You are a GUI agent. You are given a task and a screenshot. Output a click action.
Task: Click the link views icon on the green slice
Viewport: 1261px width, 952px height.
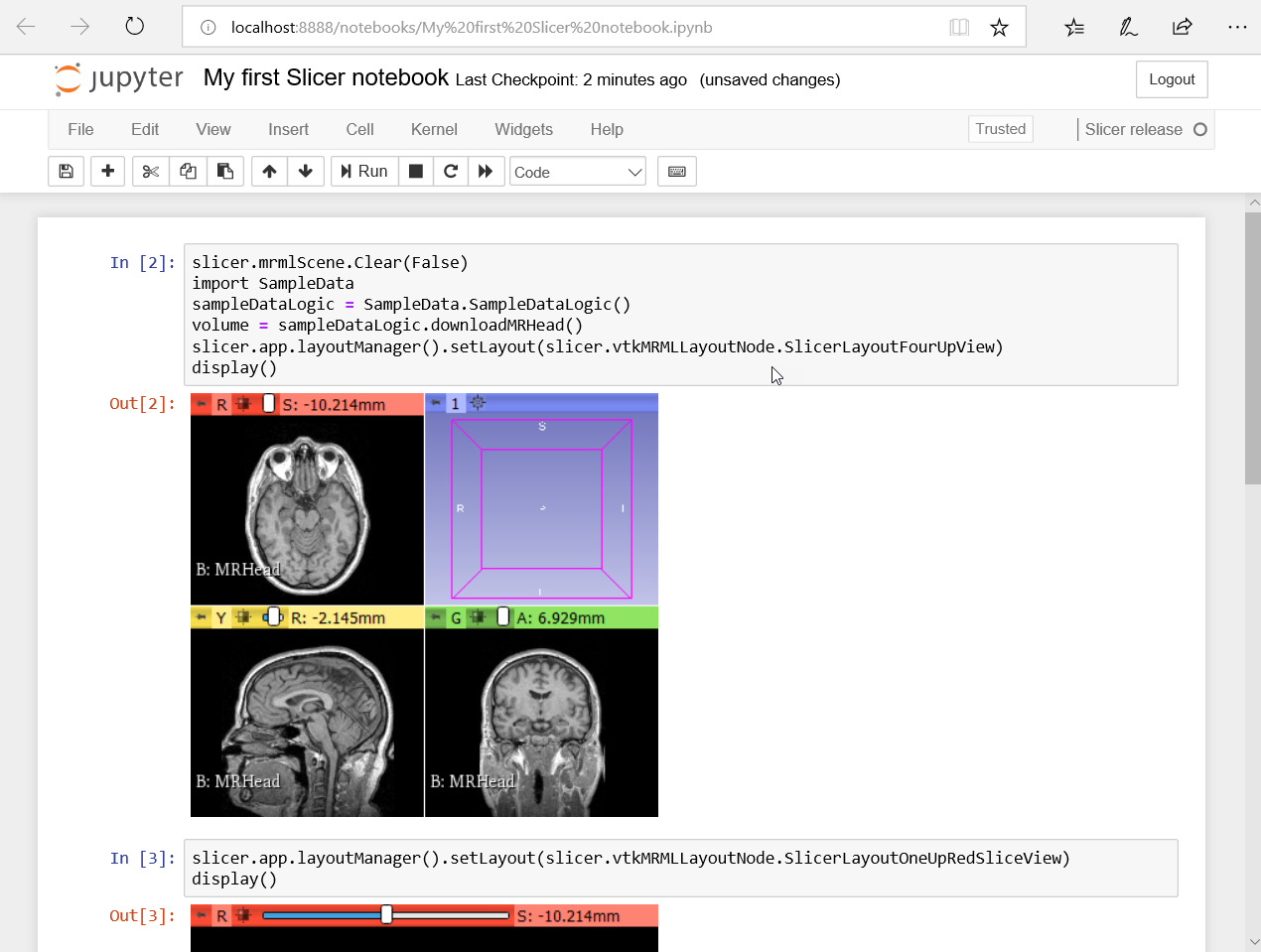pos(478,616)
